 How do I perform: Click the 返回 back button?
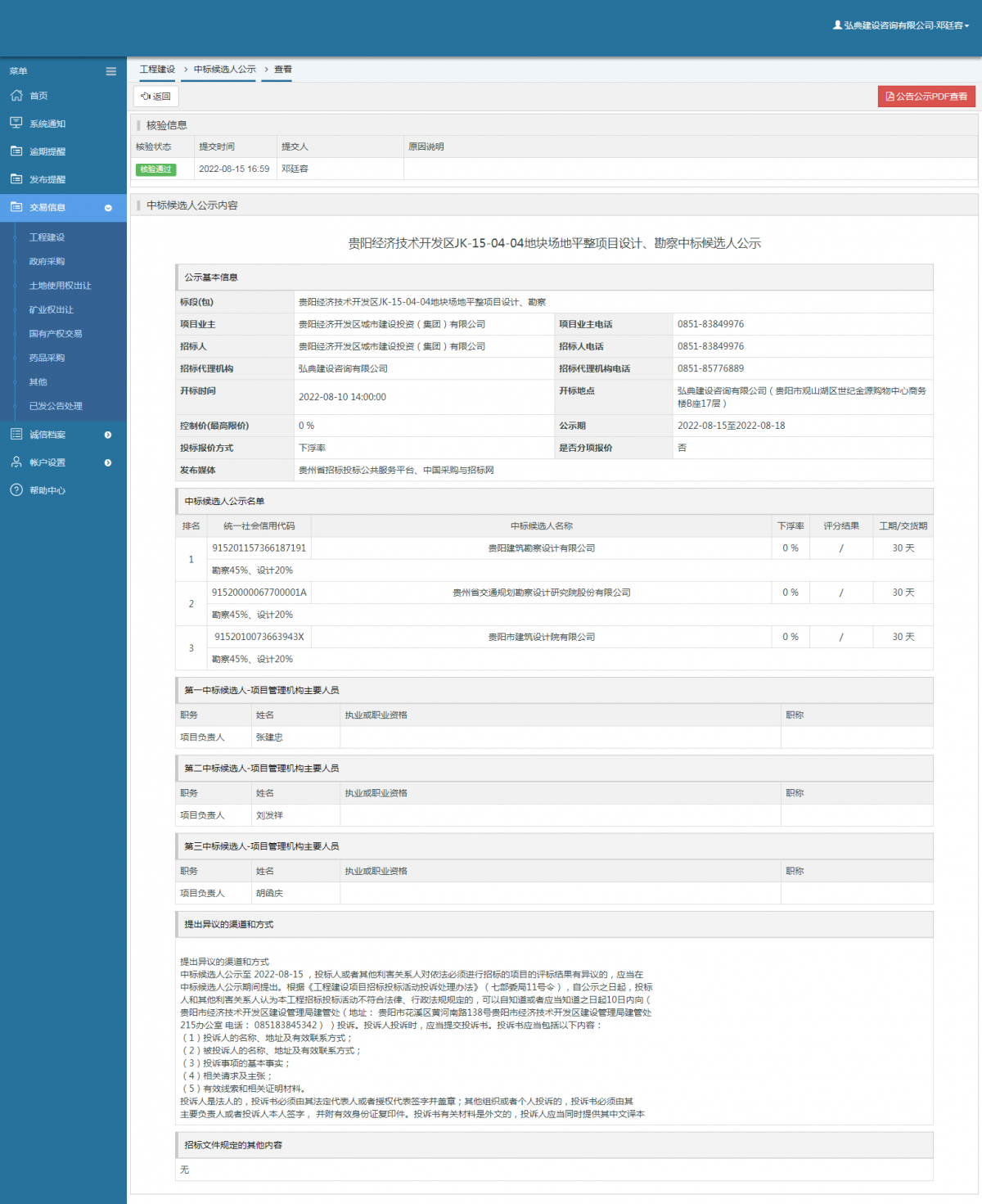coord(155,96)
